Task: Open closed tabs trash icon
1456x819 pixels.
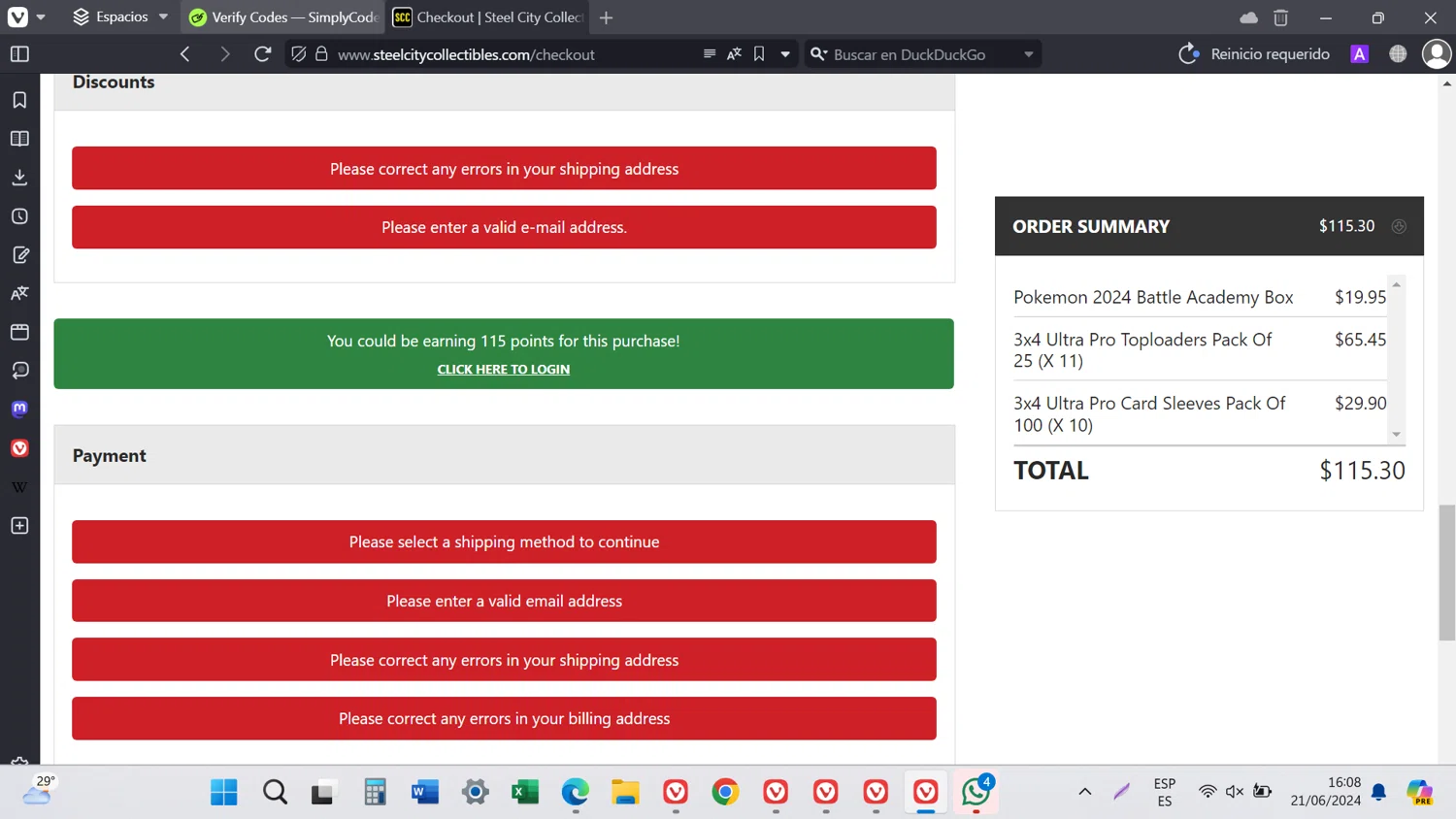Action: 1281,17
